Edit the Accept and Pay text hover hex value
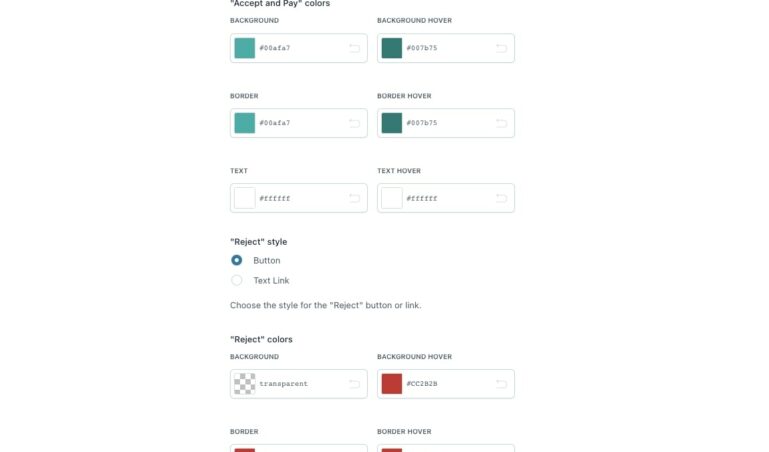769x452 pixels. (444, 198)
